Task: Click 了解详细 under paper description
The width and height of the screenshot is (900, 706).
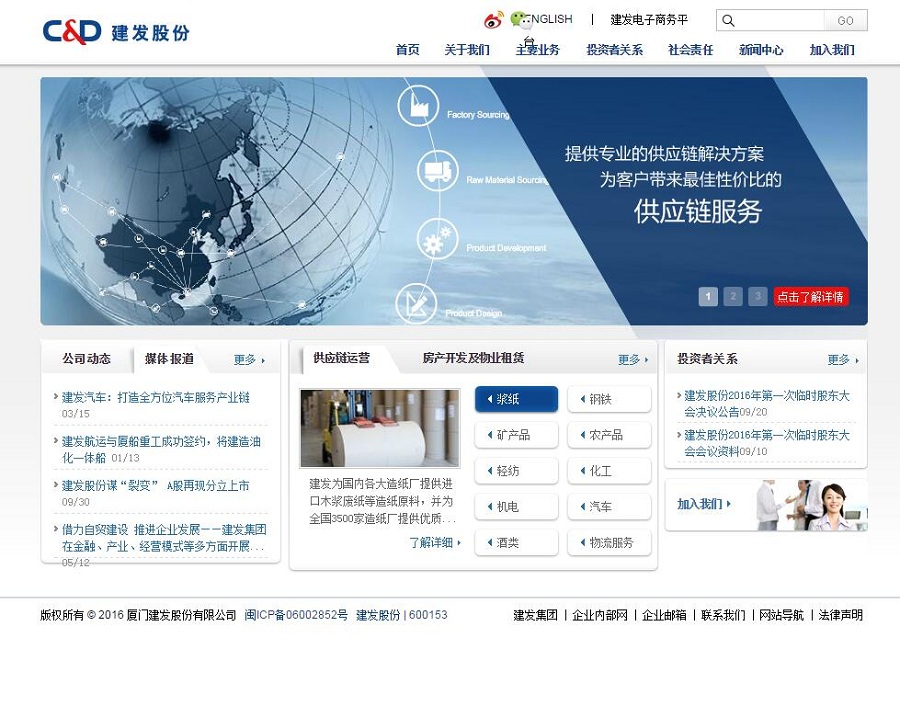Action: point(435,542)
